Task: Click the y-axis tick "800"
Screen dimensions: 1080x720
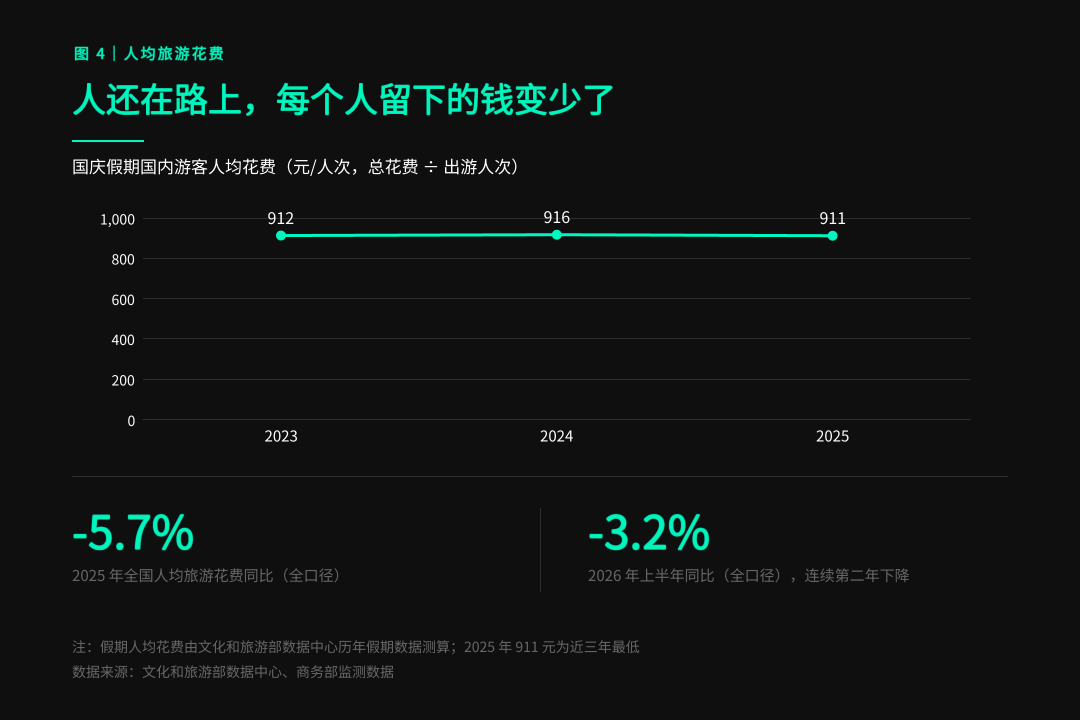Action: tap(123, 260)
